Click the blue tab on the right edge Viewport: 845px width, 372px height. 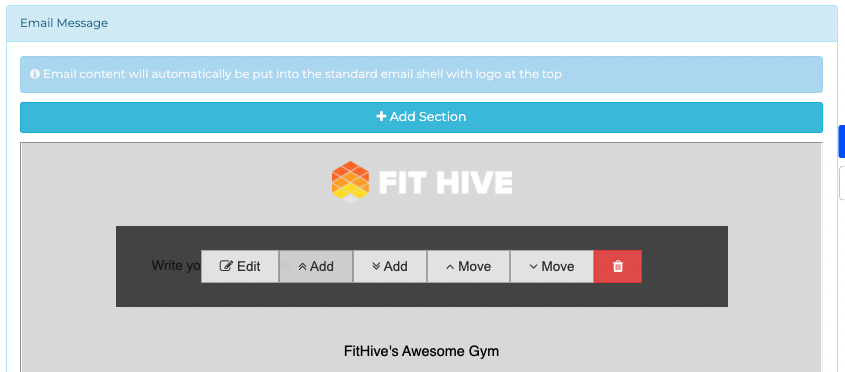pos(842,141)
